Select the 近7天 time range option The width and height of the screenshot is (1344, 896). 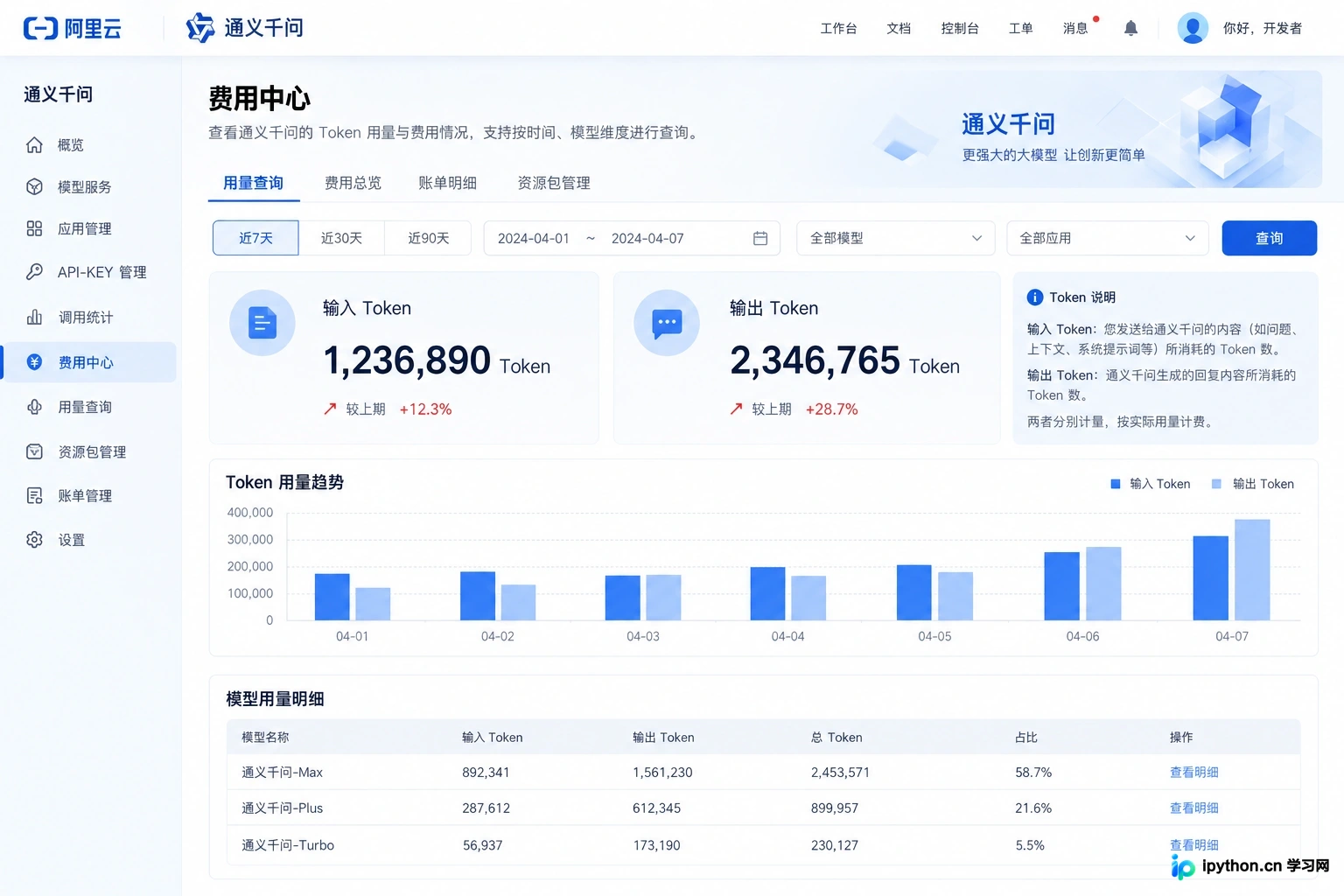point(255,238)
